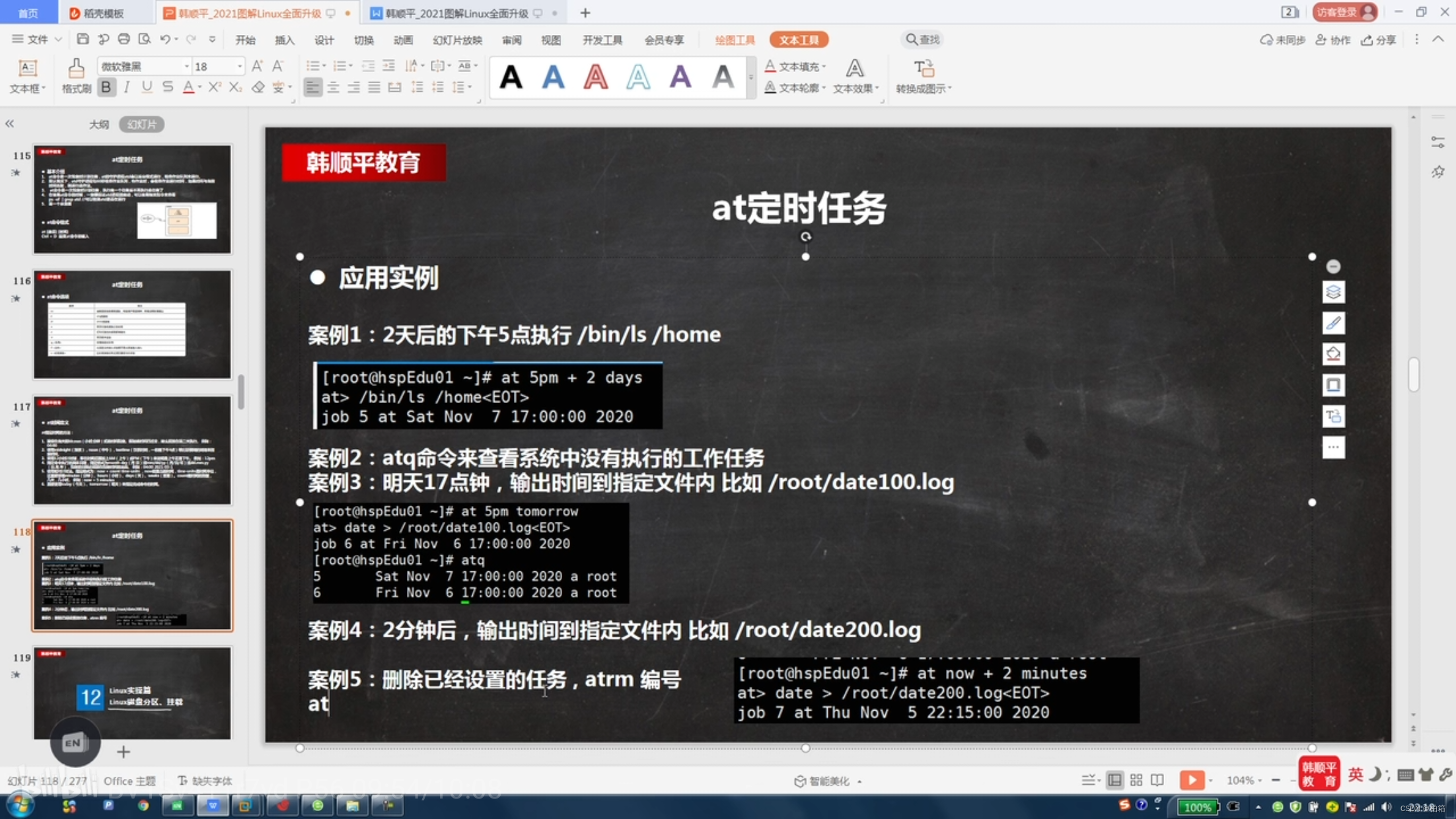Click slide 119 thumbnail in panel
Image resolution: width=1456 pixels, height=819 pixels.
coord(131,690)
